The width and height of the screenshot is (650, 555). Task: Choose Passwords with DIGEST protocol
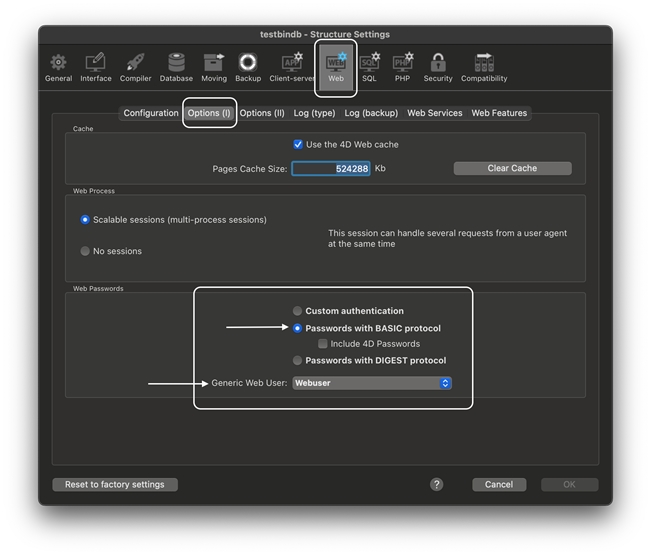298,361
